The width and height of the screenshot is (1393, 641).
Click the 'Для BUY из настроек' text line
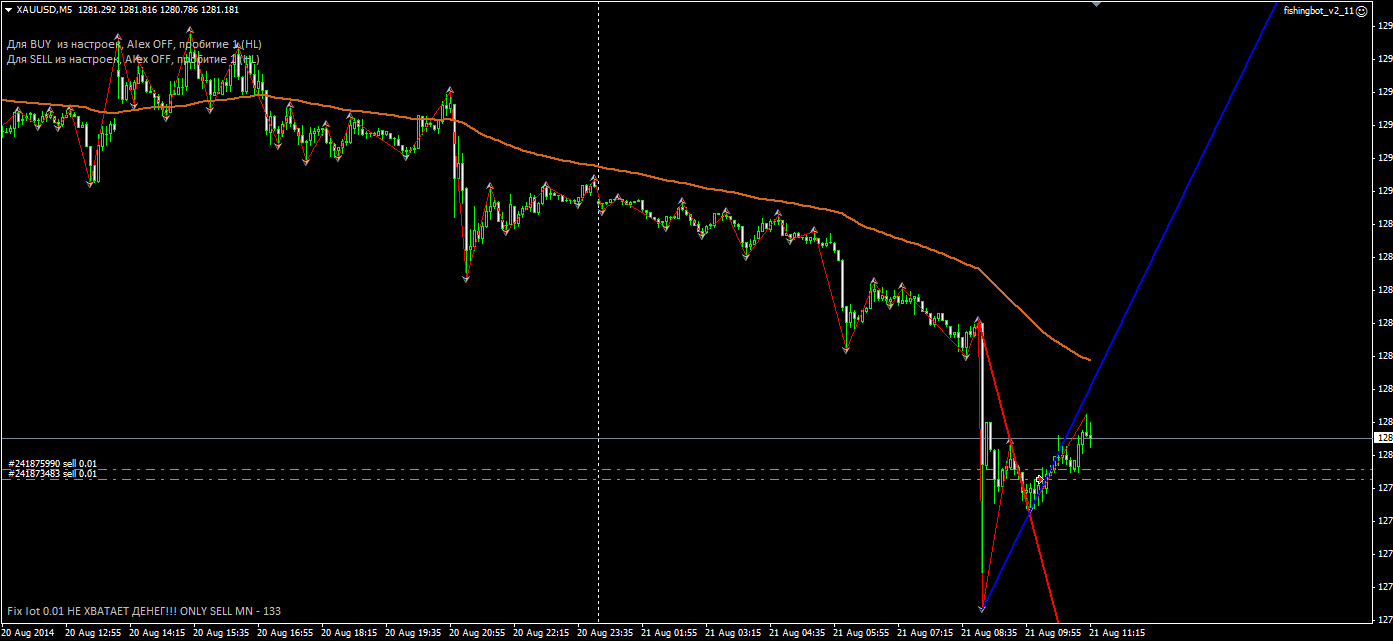pyautogui.click(x=134, y=44)
